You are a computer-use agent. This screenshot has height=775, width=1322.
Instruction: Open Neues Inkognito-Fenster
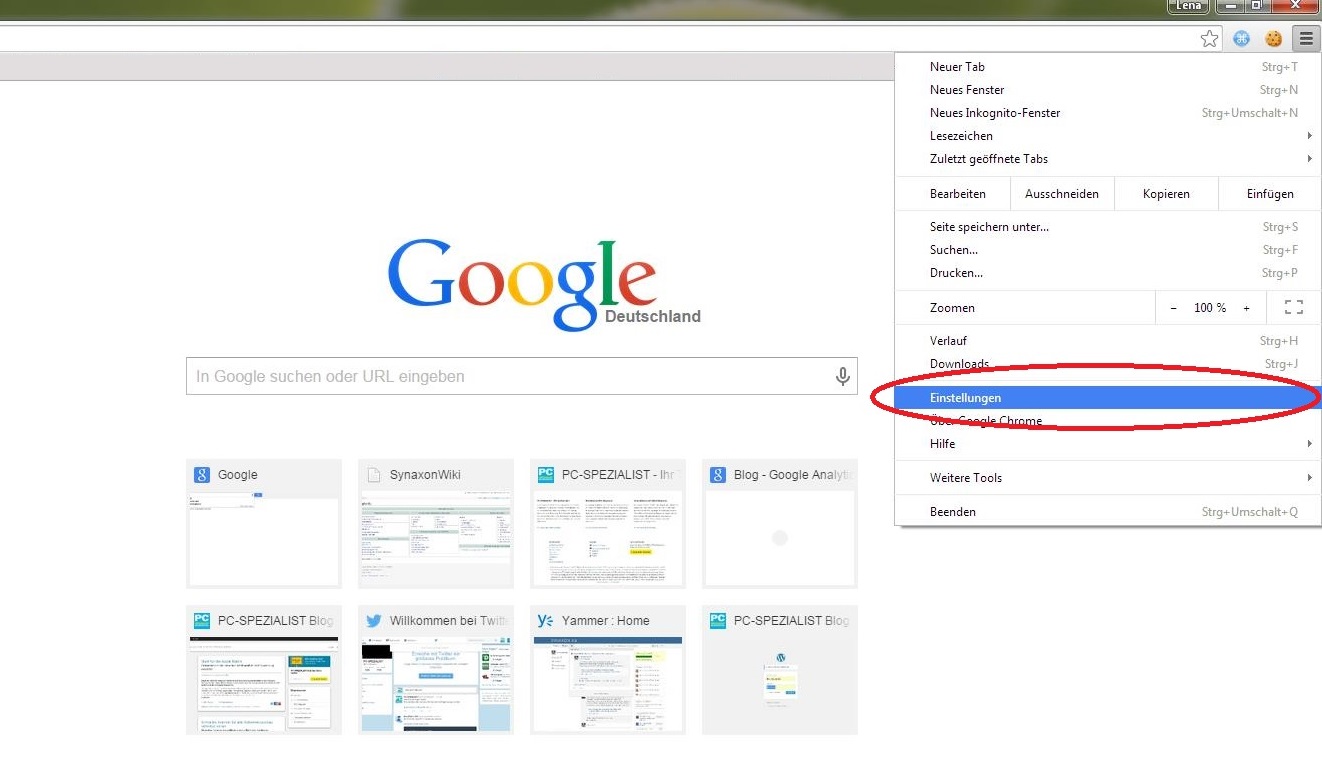click(x=1108, y=113)
